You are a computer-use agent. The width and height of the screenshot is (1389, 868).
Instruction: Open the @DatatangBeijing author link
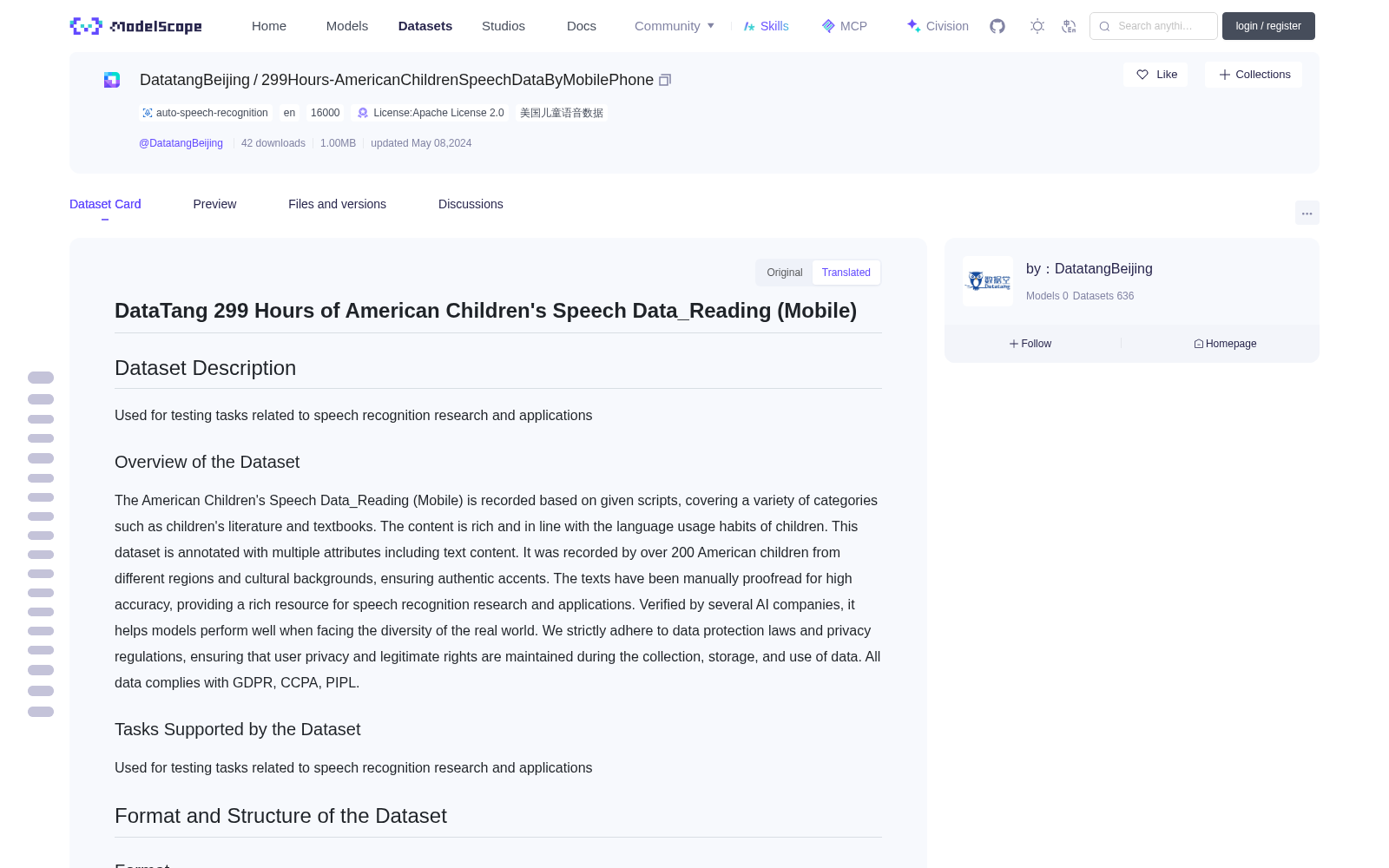click(181, 143)
